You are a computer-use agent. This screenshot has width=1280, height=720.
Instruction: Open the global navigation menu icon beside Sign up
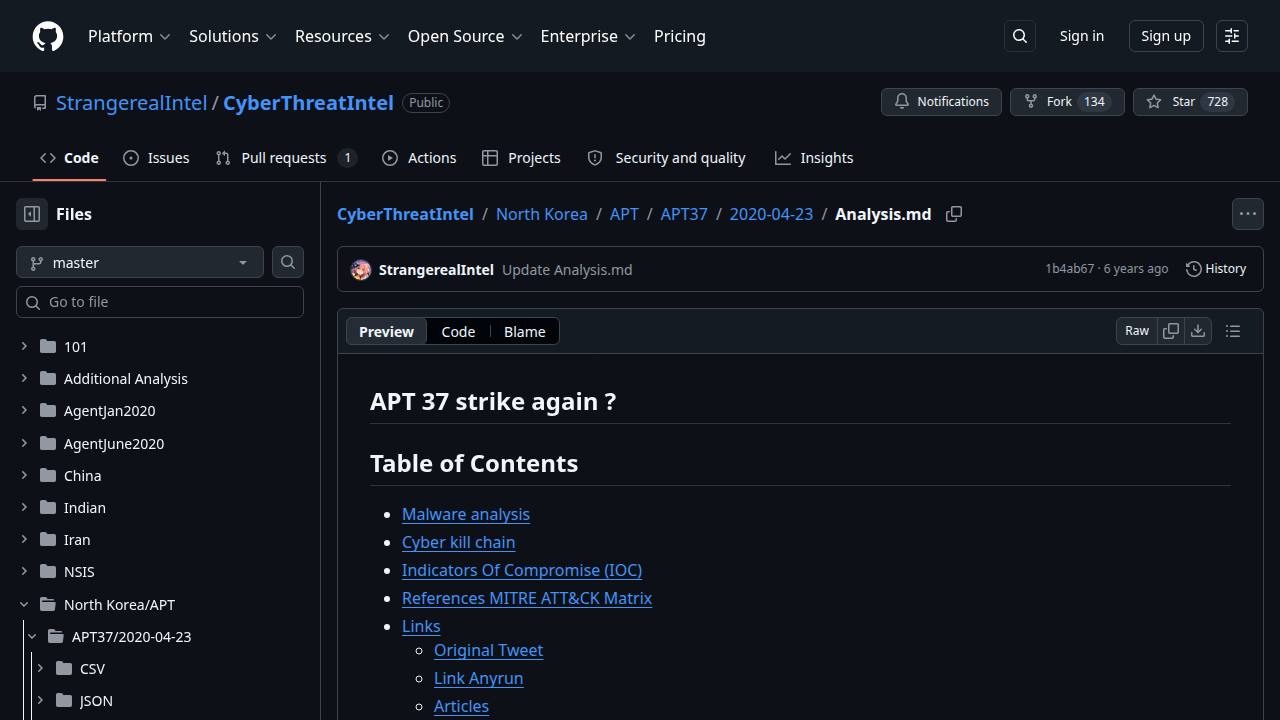pyautogui.click(x=1232, y=36)
